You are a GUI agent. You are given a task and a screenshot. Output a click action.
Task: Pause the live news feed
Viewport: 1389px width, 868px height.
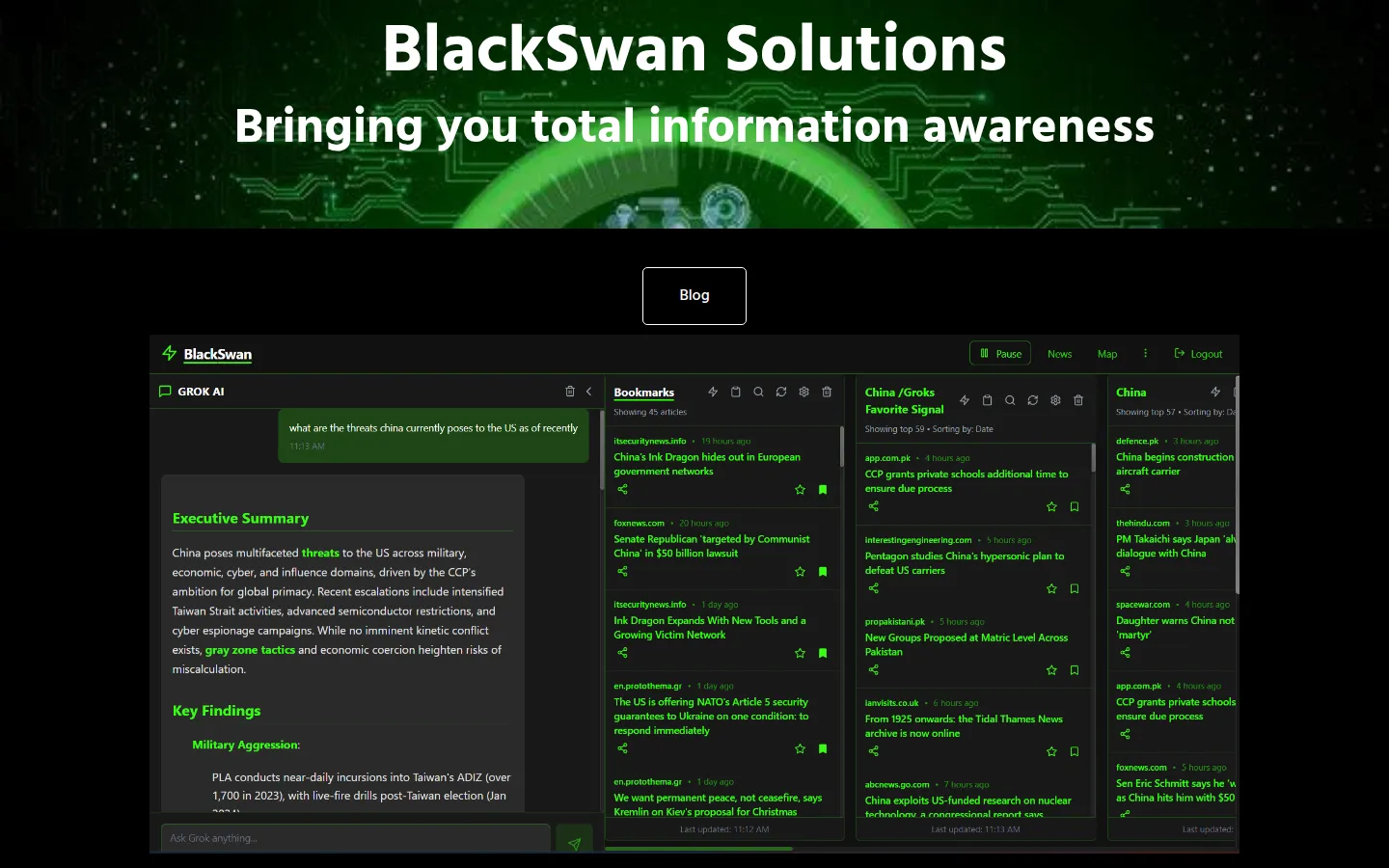(1000, 354)
